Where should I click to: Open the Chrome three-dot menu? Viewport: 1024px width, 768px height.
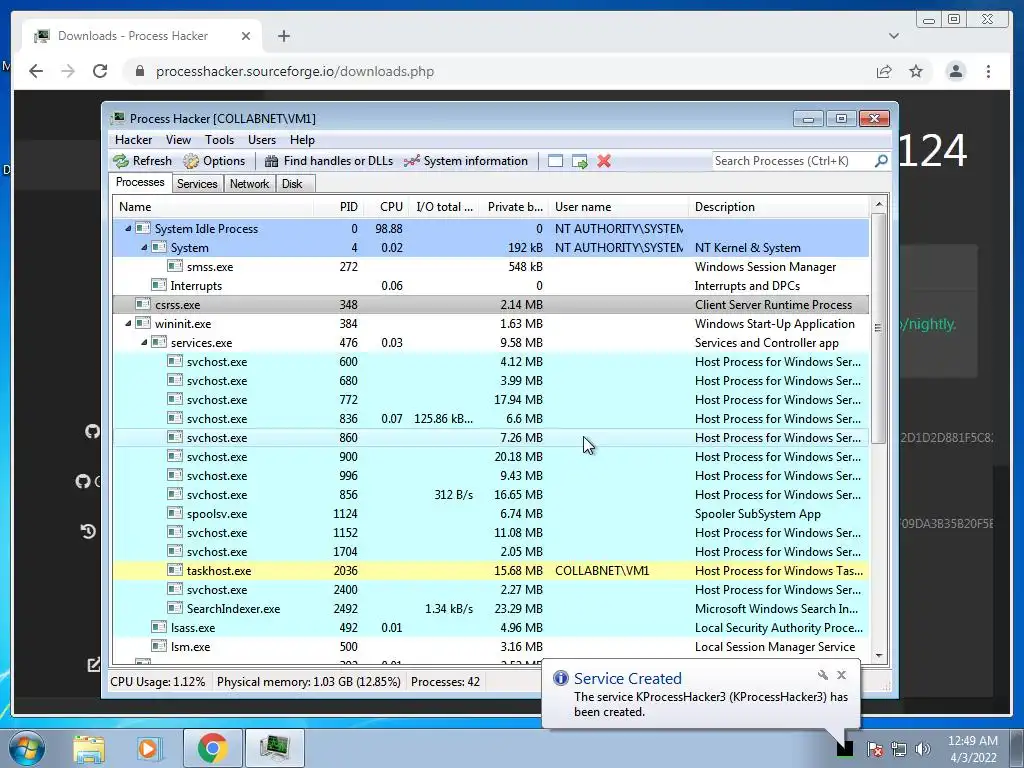[988, 71]
